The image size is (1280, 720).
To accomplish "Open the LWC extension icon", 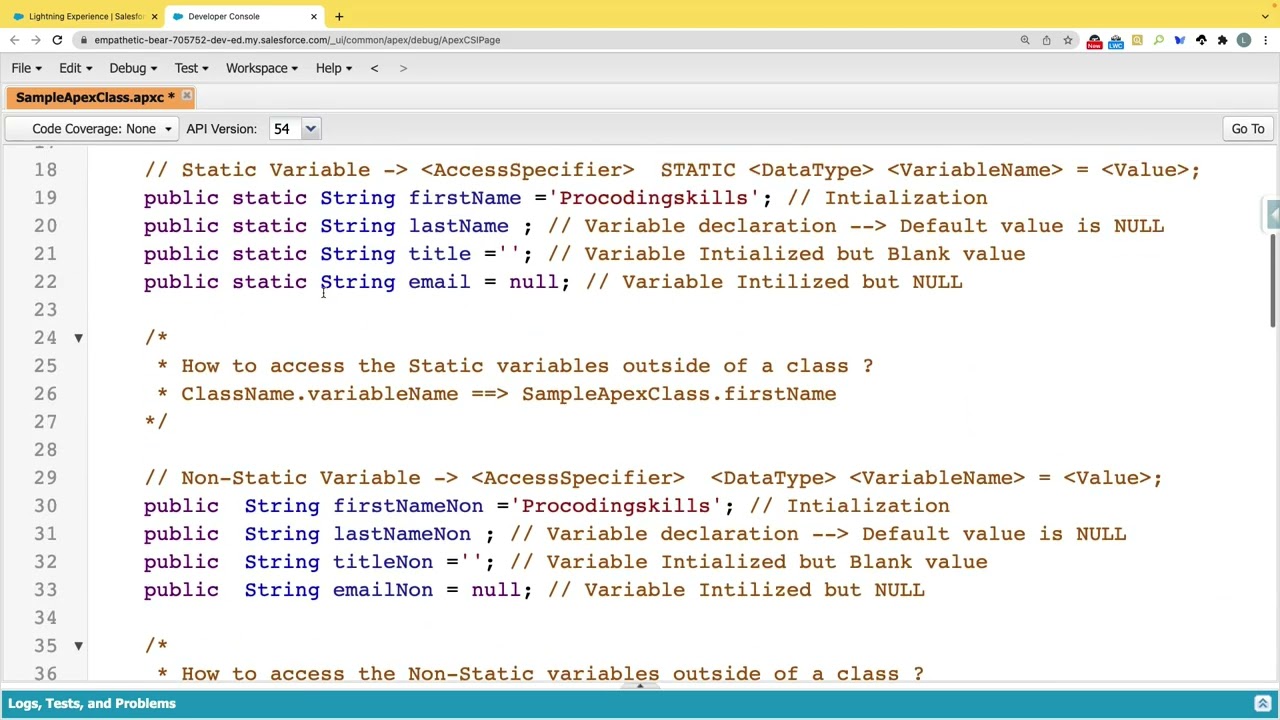I will tap(1115, 41).
